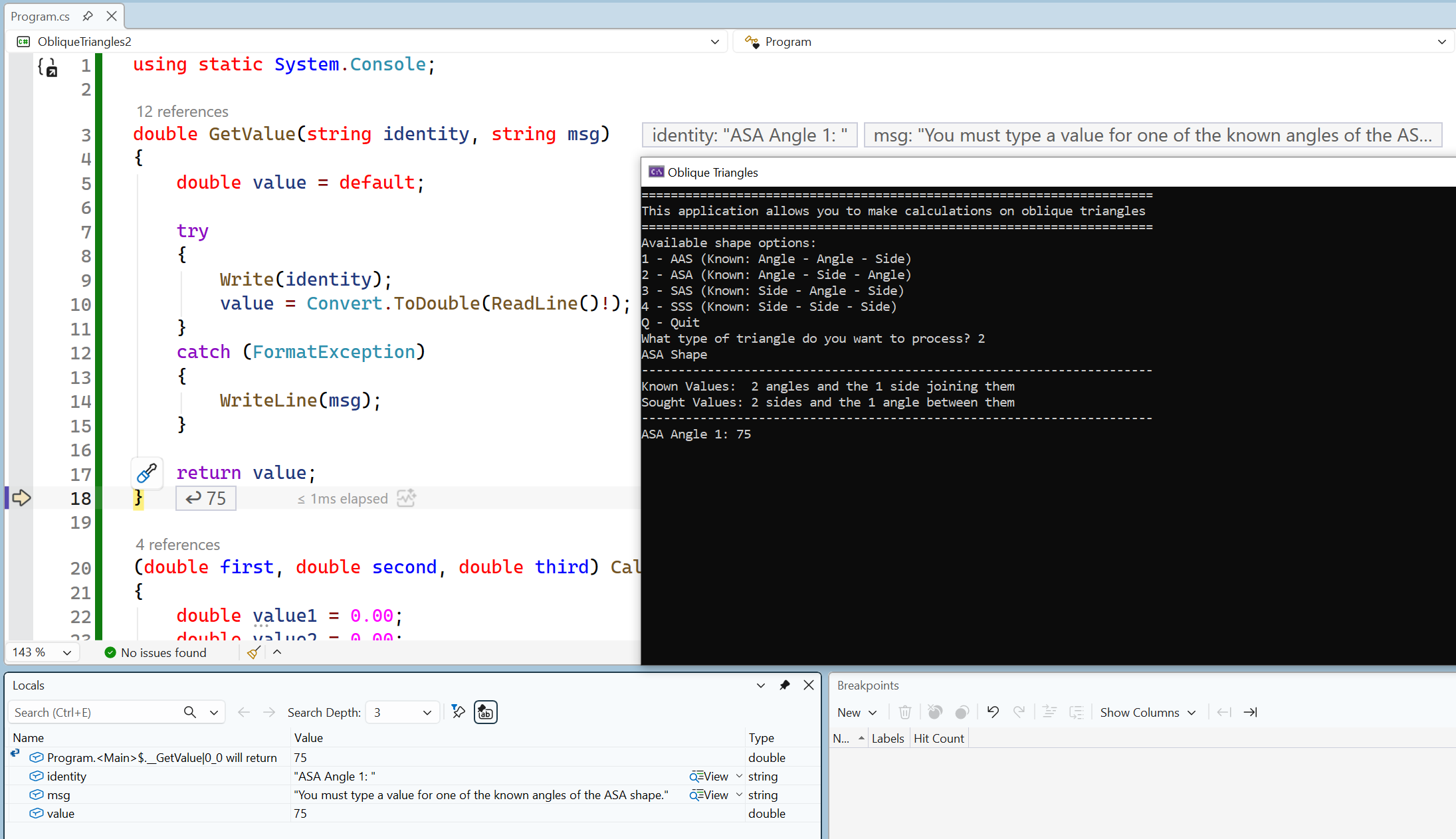1456x839 pixels.
Task: Open the Program type dropdown
Action: 1441,42
